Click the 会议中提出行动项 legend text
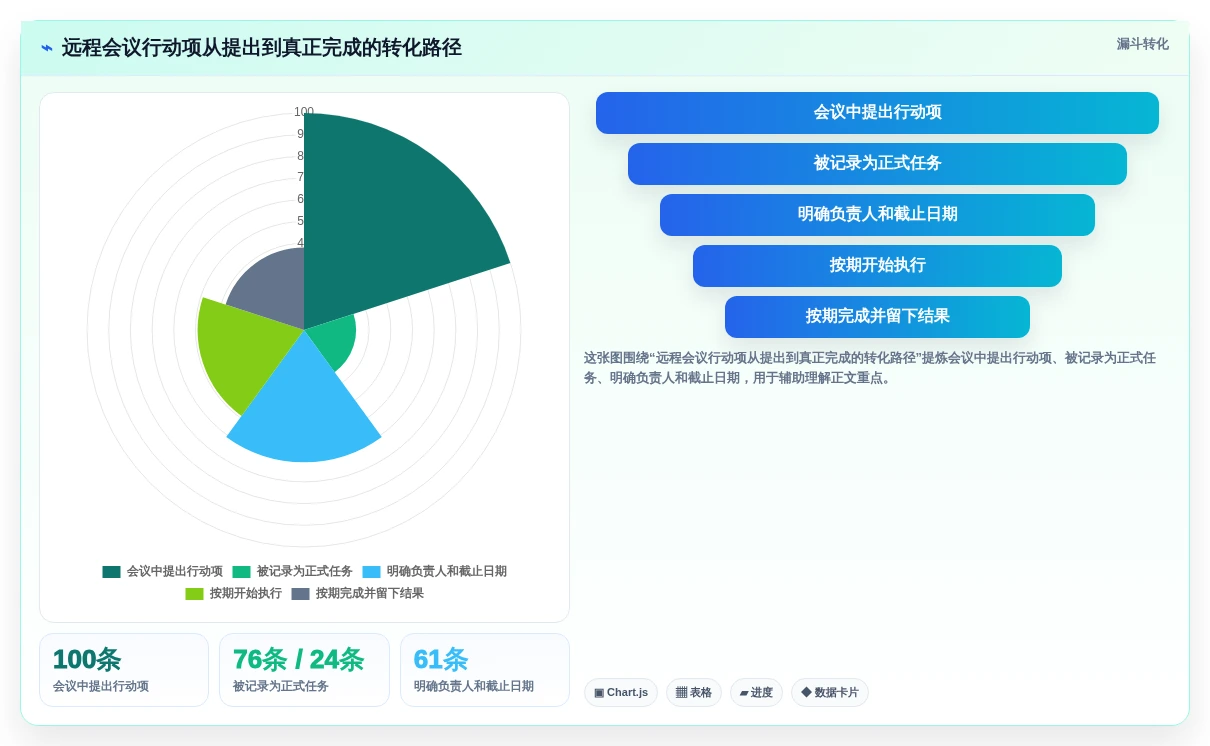1210x746 pixels. [175, 572]
